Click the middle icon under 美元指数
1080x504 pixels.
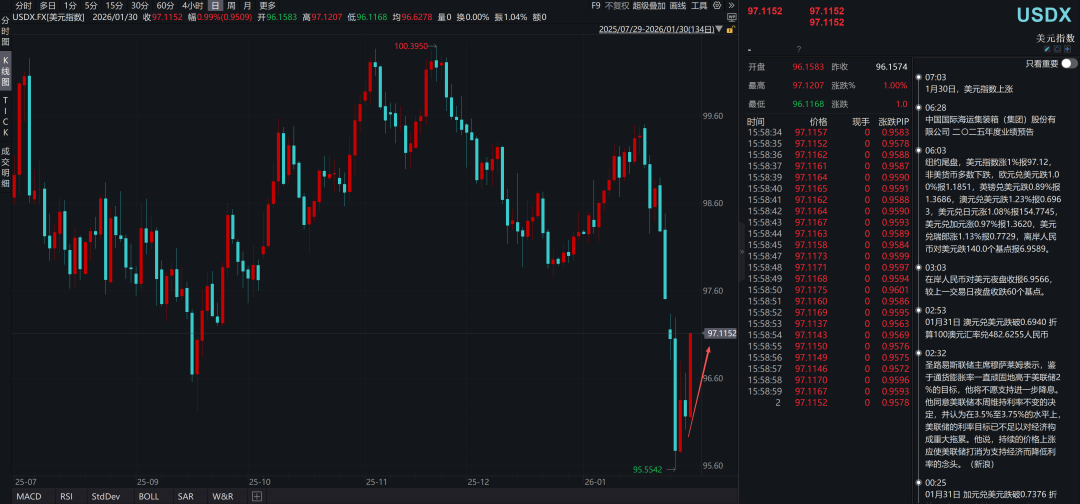pos(1059,48)
